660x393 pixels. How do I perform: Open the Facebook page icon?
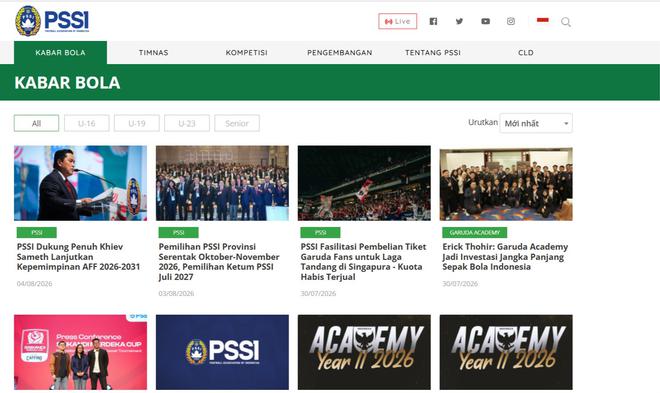pyautogui.click(x=433, y=21)
